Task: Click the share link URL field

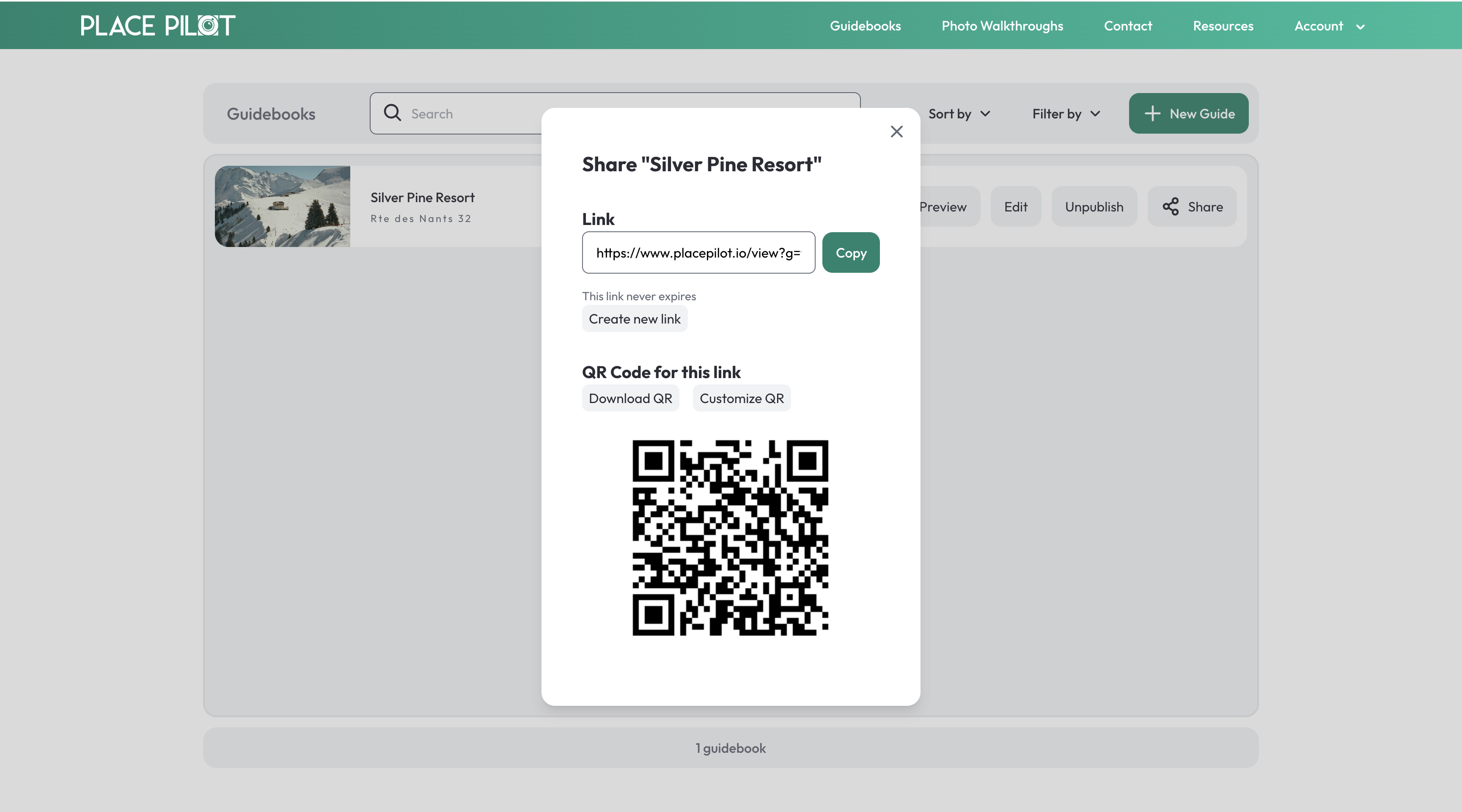Action: click(x=698, y=252)
